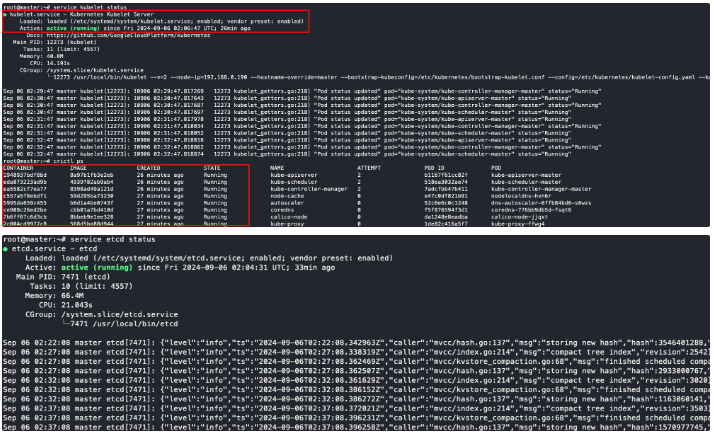Click the CREATED column header
Image resolution: width=714 pixels, height=434 pixels.
(148, 168)
